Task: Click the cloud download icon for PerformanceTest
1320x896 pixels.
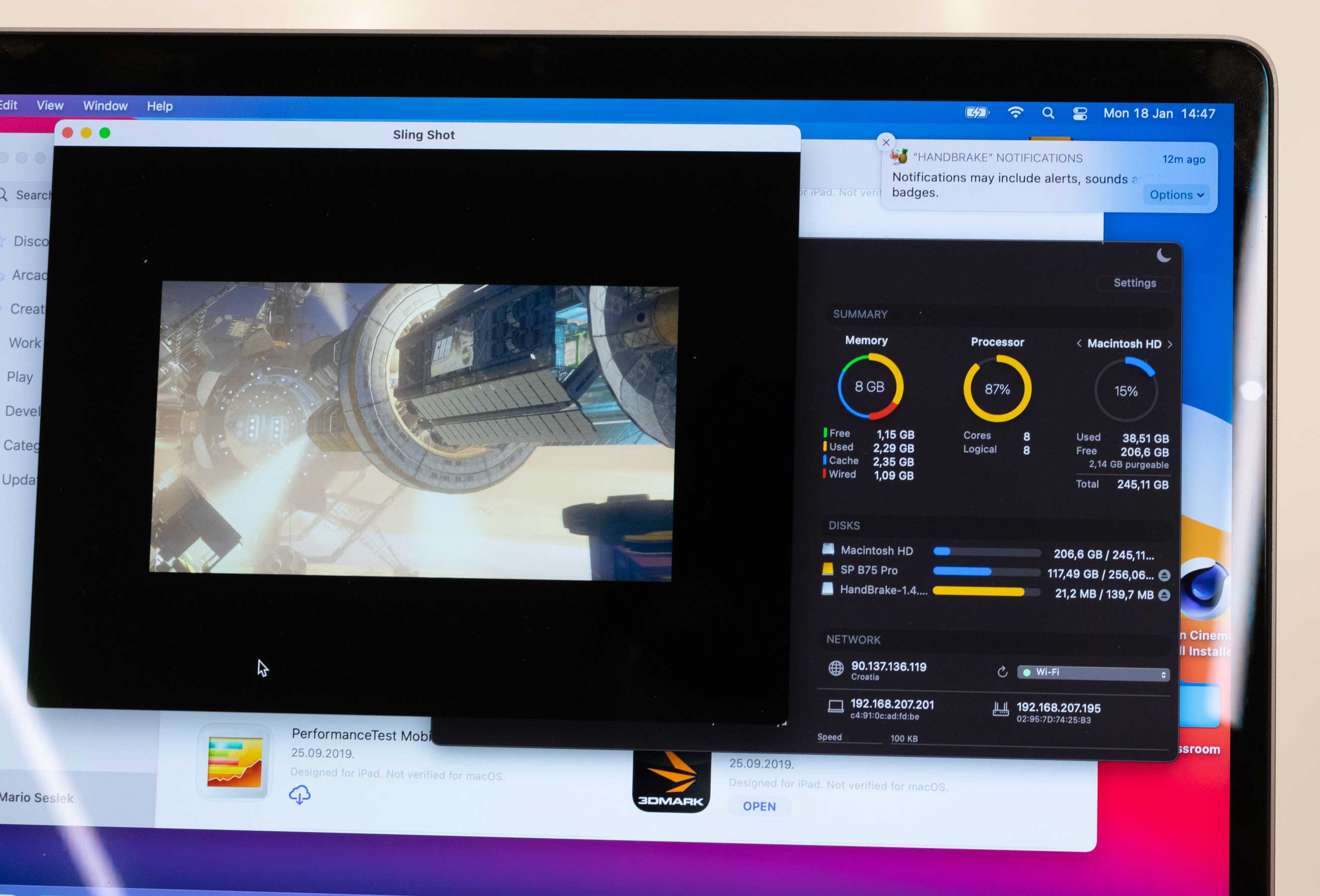Action: click(299, 794)
